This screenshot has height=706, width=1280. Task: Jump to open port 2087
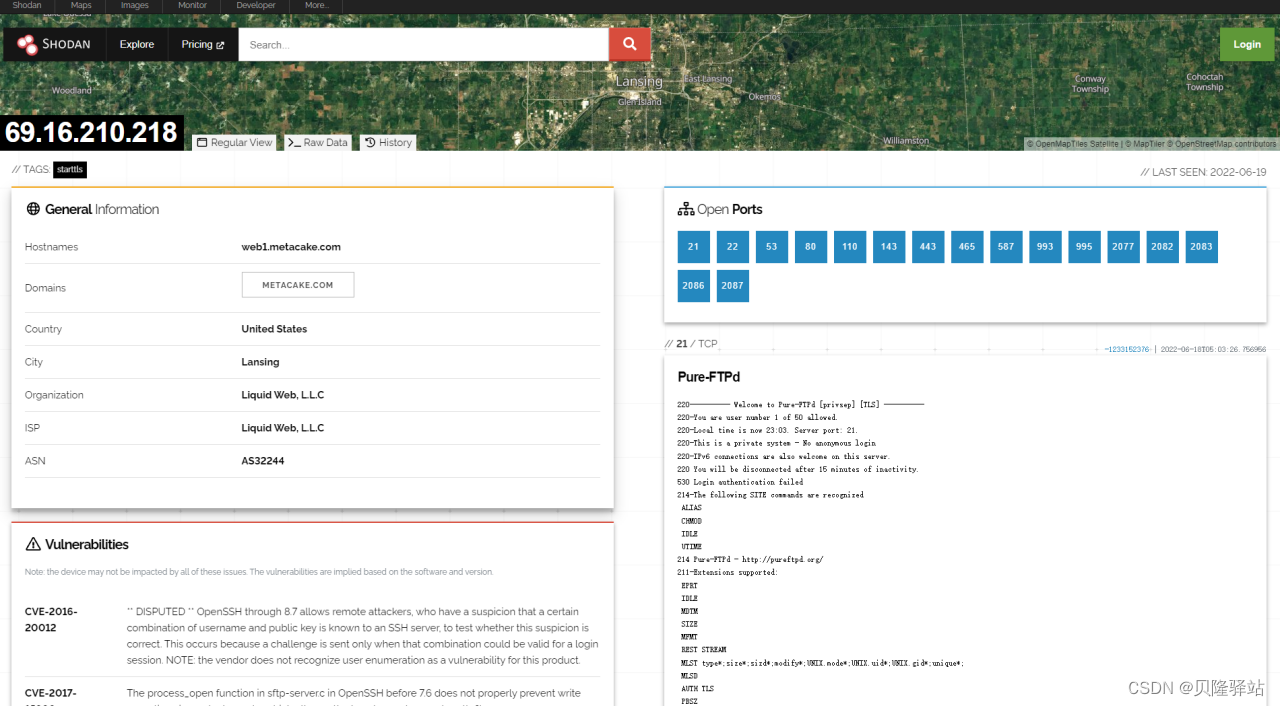coord(733,285)
